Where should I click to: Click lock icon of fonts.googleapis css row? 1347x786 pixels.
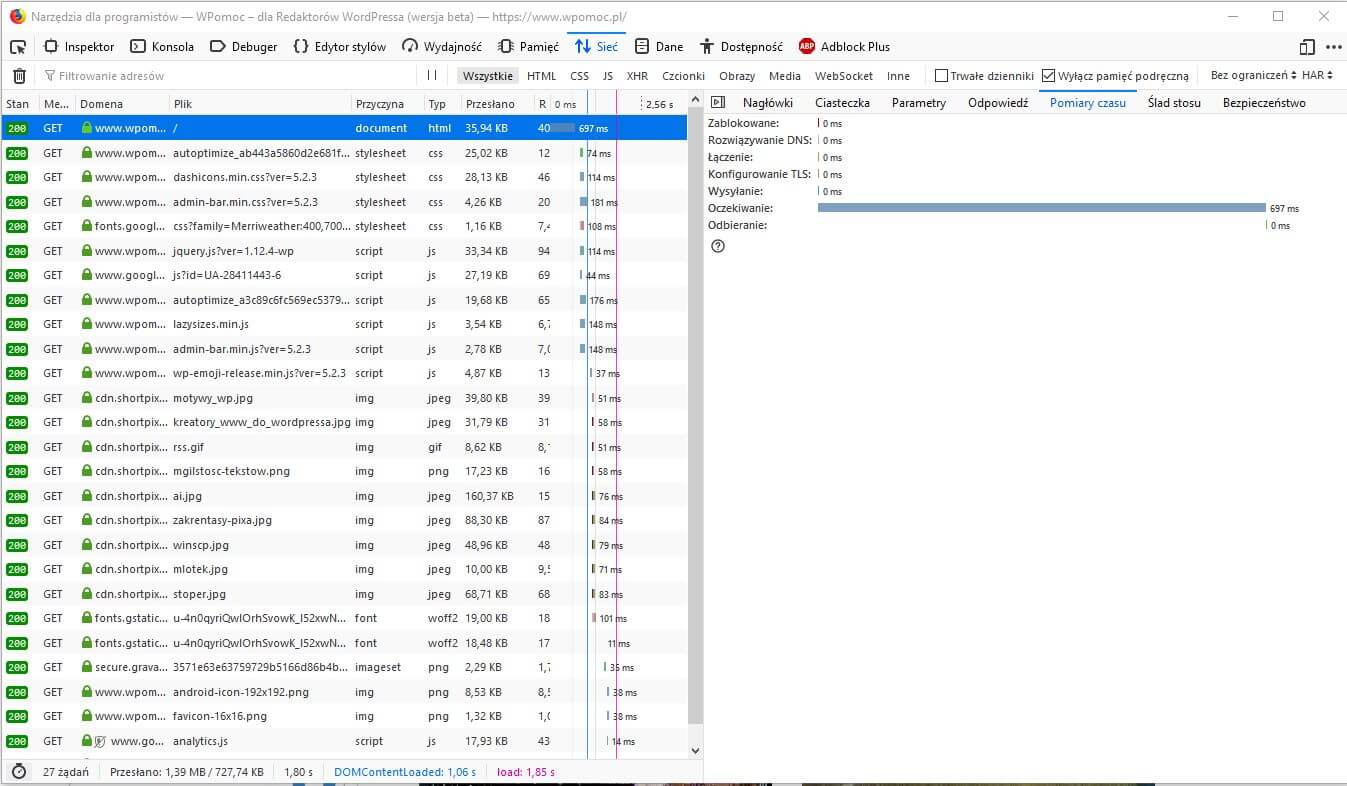87,226
